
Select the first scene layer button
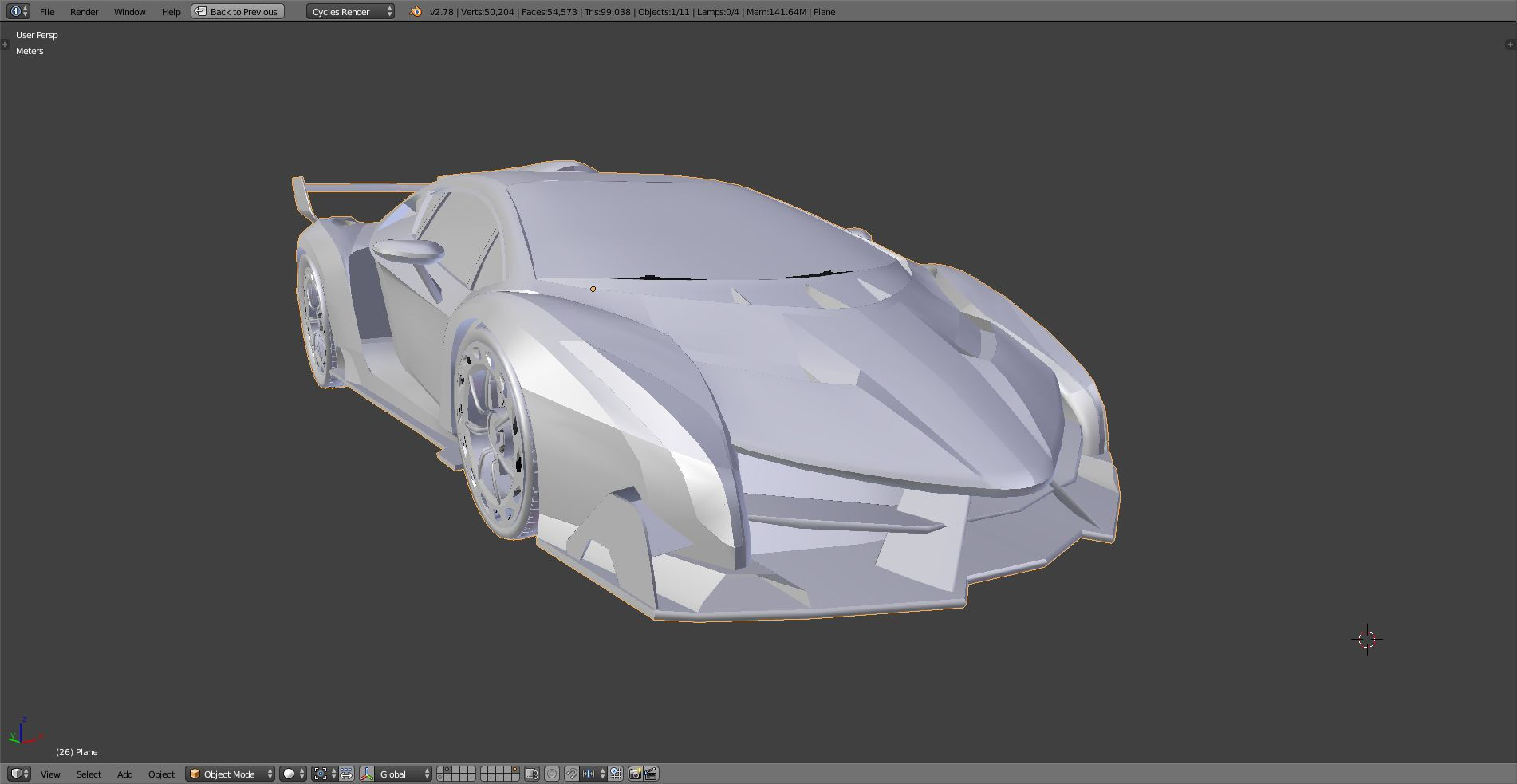pyautogui.click(x=440, y=770)
